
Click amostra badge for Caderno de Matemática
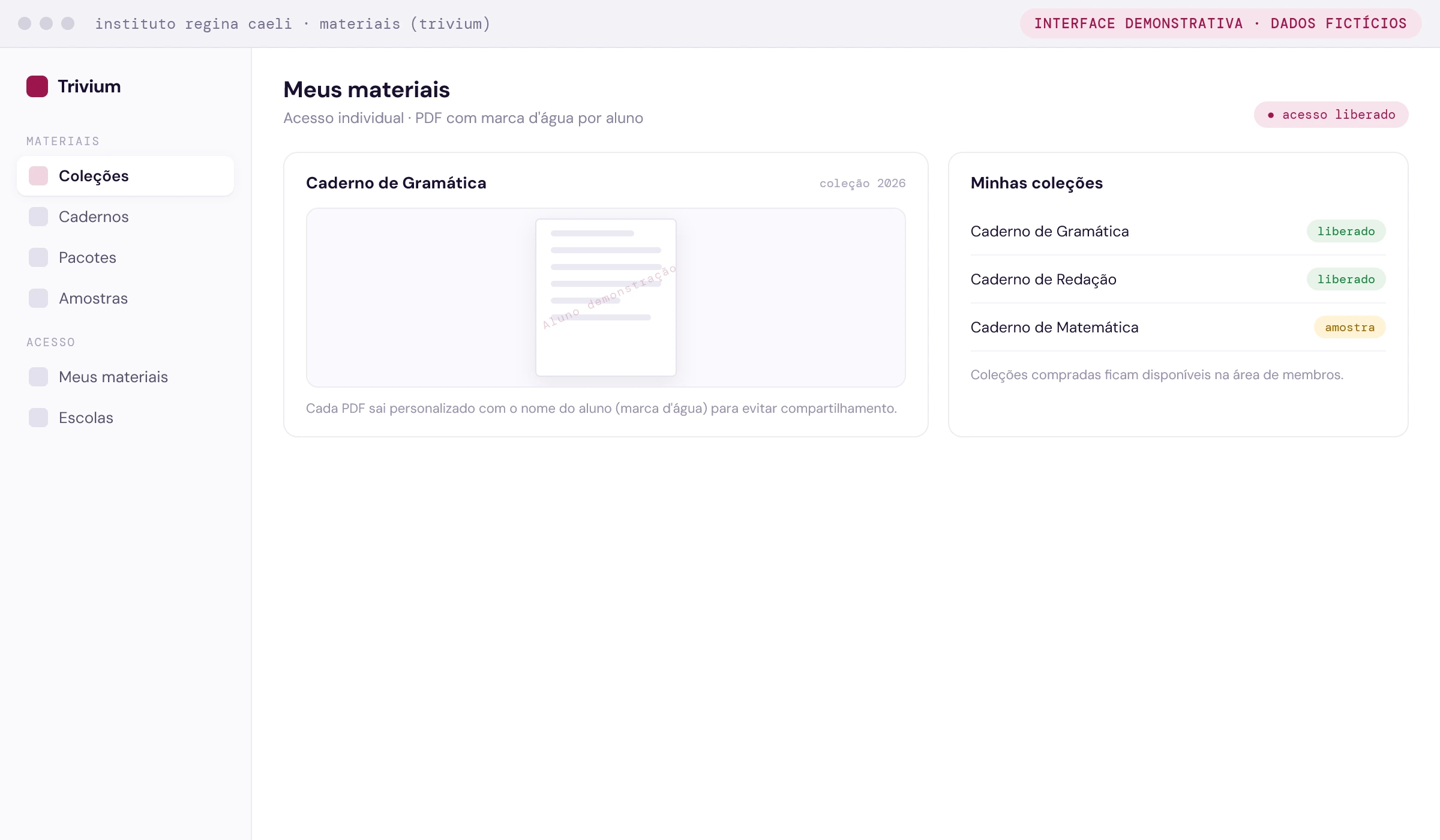click(x=1349, y=327)
